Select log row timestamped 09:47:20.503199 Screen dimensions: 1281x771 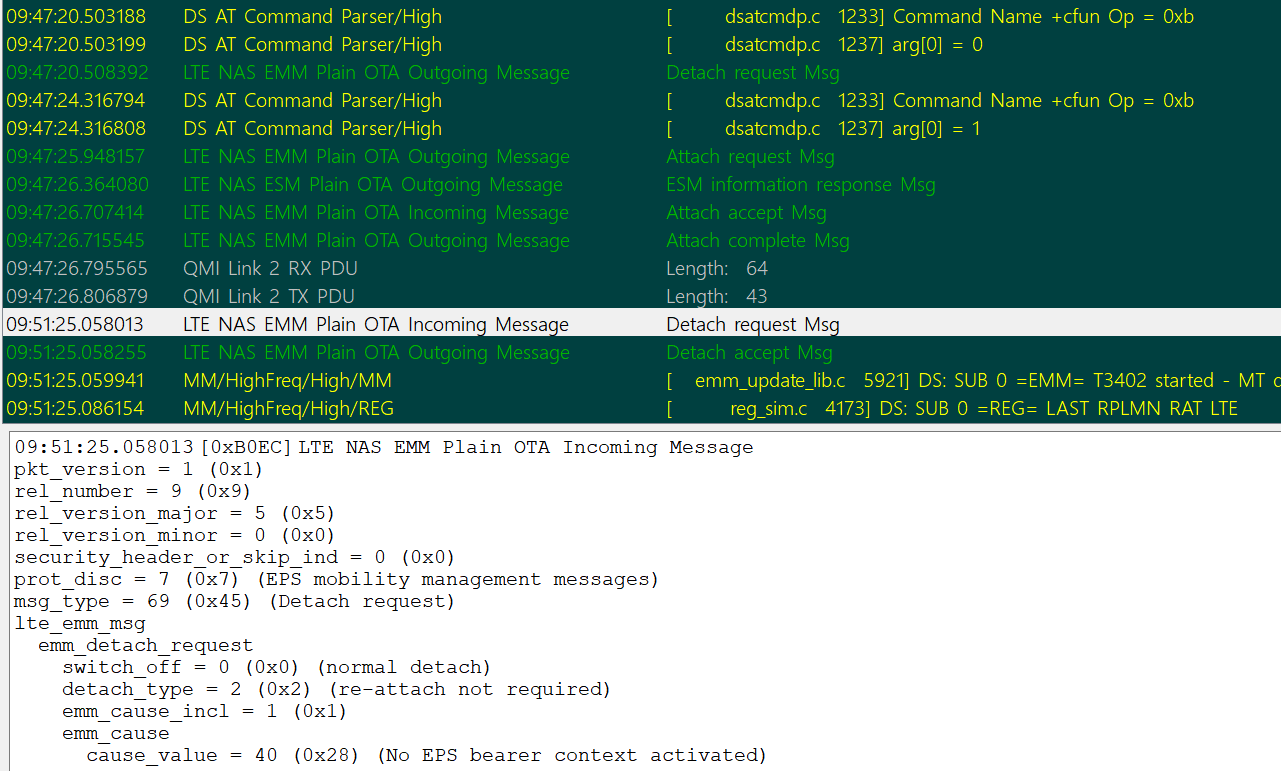tap(640, 44)
